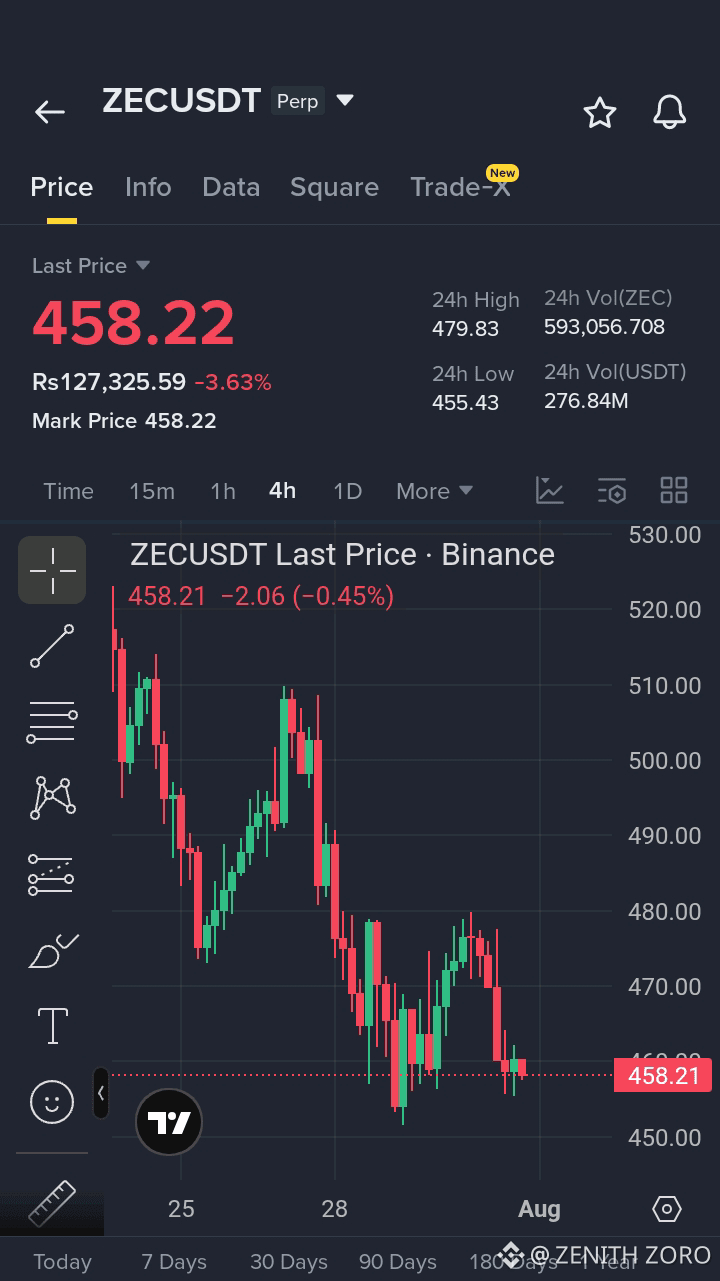
Task: Open price alert bell icon
Action: pyautogui.click(x=670, y=112)
